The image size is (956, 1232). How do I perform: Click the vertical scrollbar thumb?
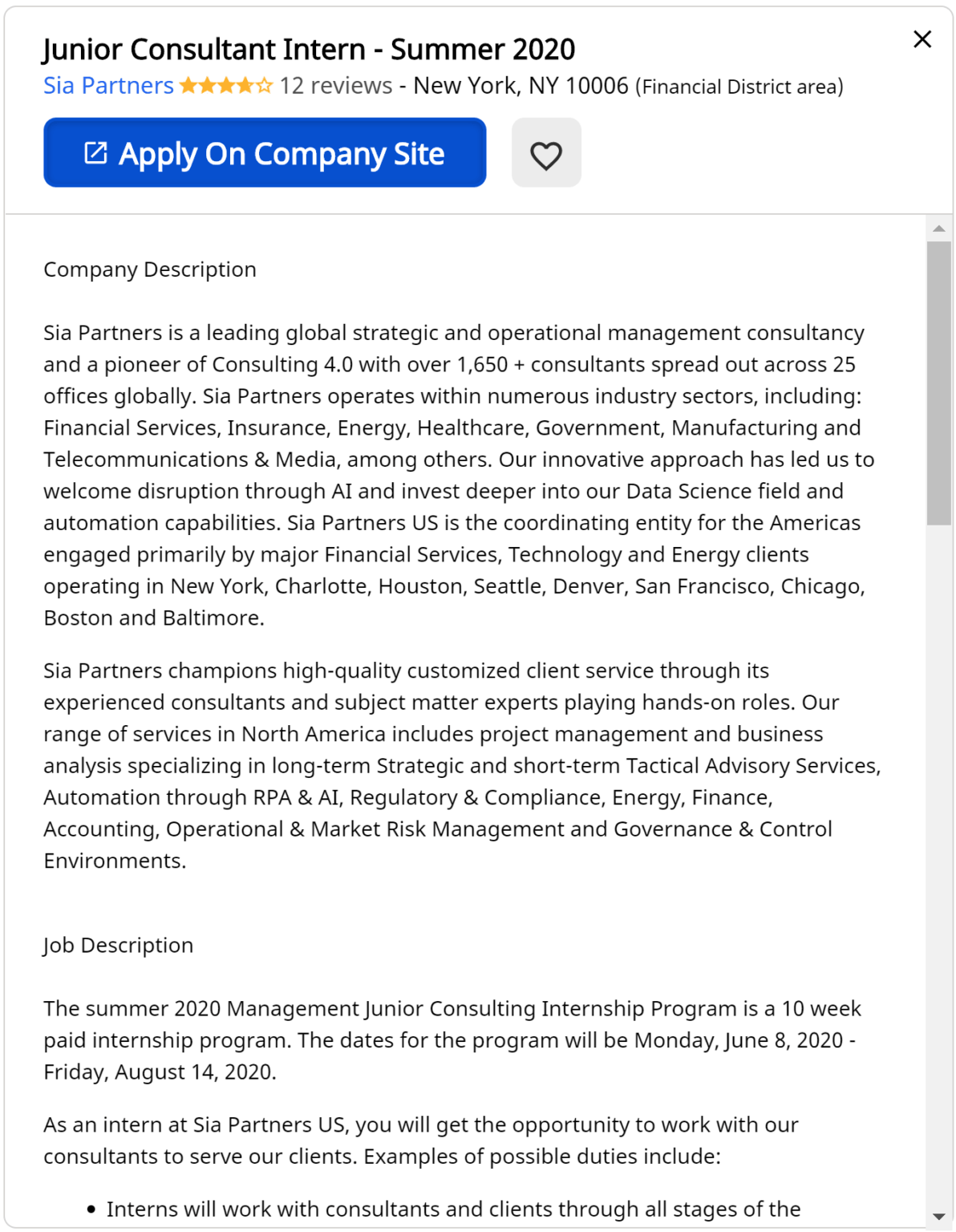point(938,383)
